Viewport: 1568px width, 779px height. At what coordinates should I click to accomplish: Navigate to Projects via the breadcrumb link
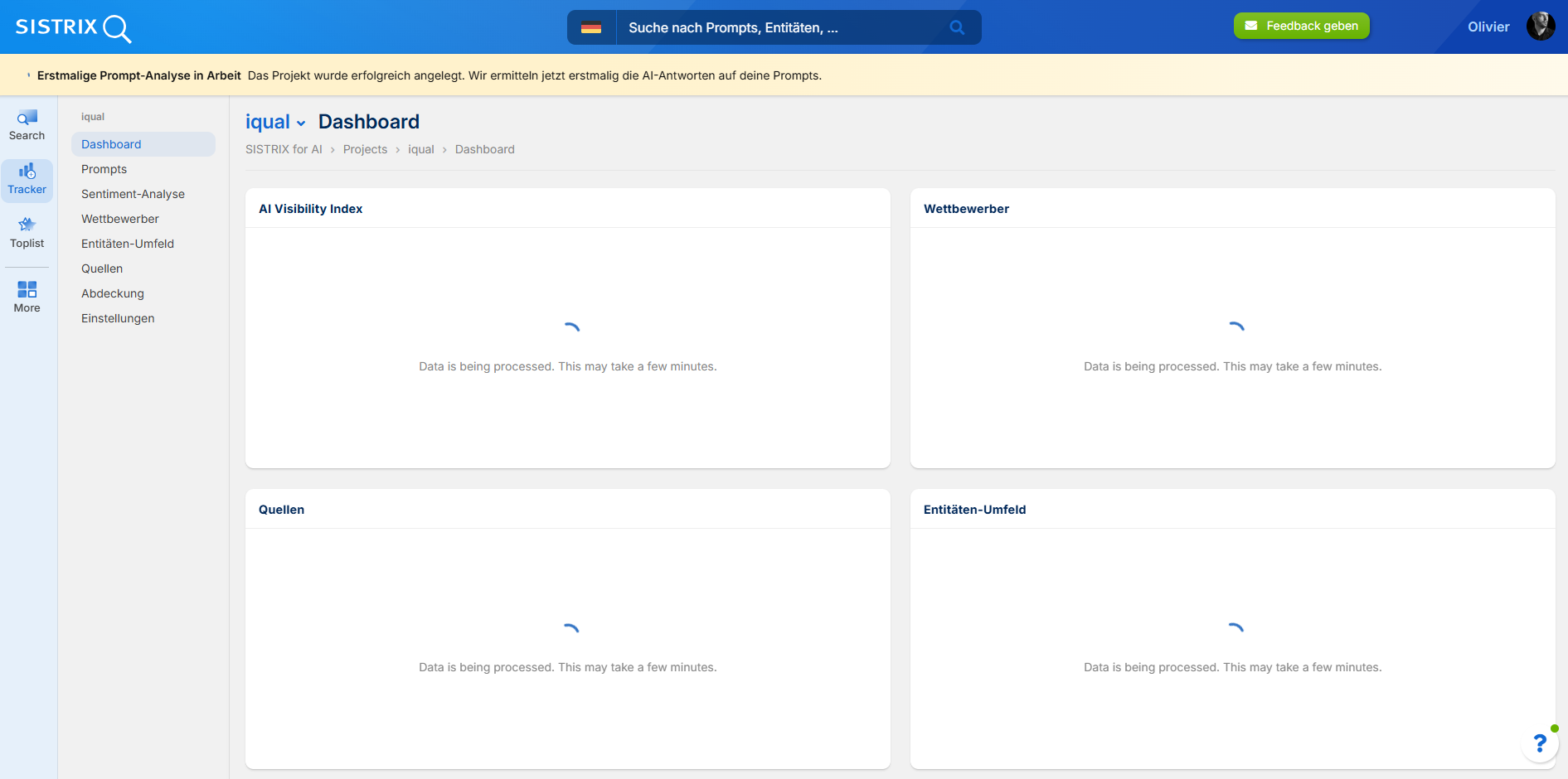tap(365, 149)
